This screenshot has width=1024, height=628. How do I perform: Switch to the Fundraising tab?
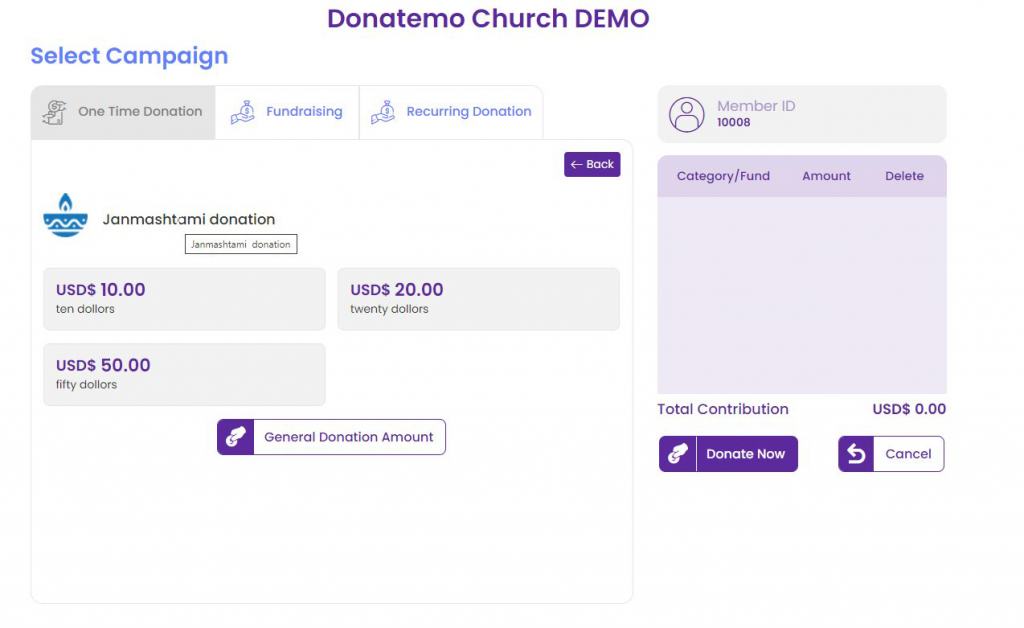pos(287,111)
